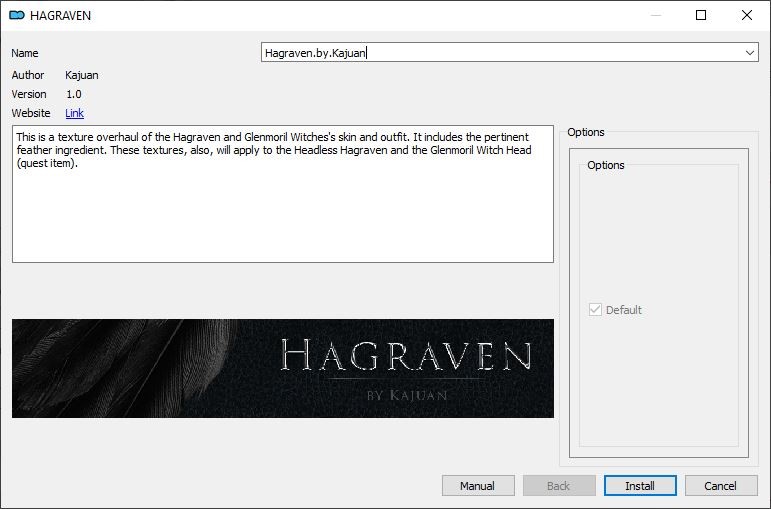Close the HAGRAVEN window
This screenshot has width=771, height=509.
tap(747, 15)
